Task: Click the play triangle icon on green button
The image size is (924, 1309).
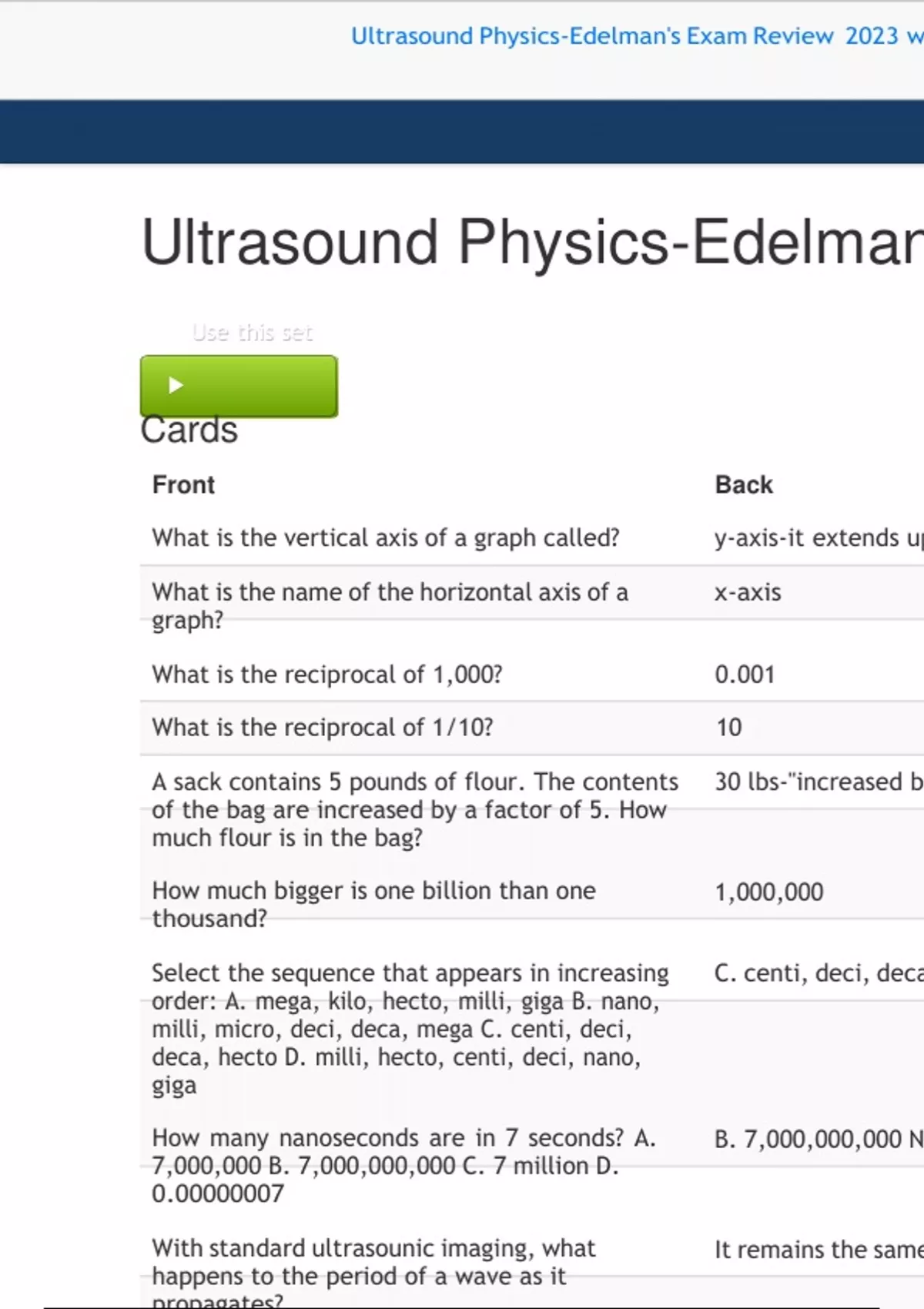Action: pos(176,385)
